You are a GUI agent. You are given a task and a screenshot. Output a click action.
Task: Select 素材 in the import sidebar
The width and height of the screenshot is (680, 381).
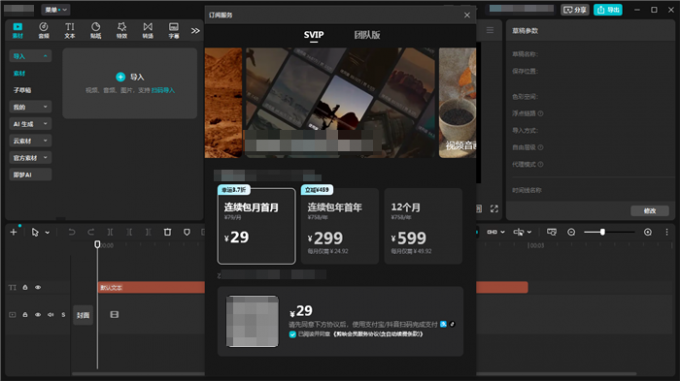19,73
